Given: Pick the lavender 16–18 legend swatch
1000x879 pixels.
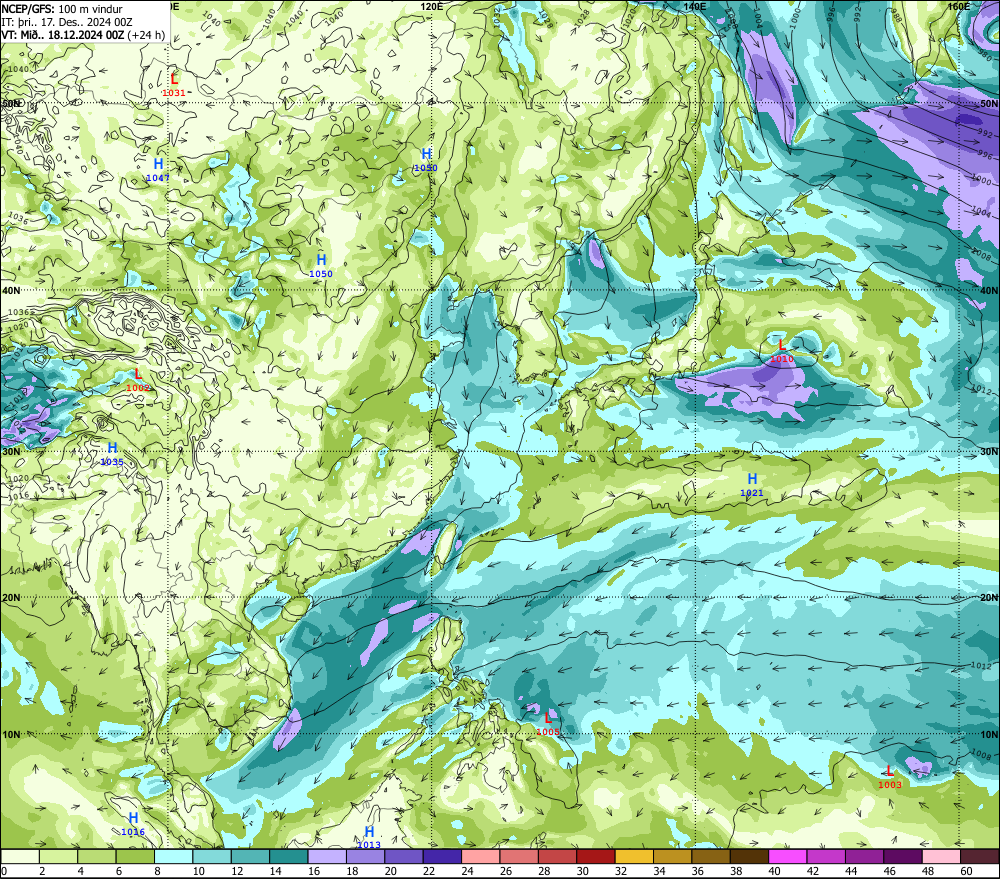Looking at the screenshot, I should point(327,856).
